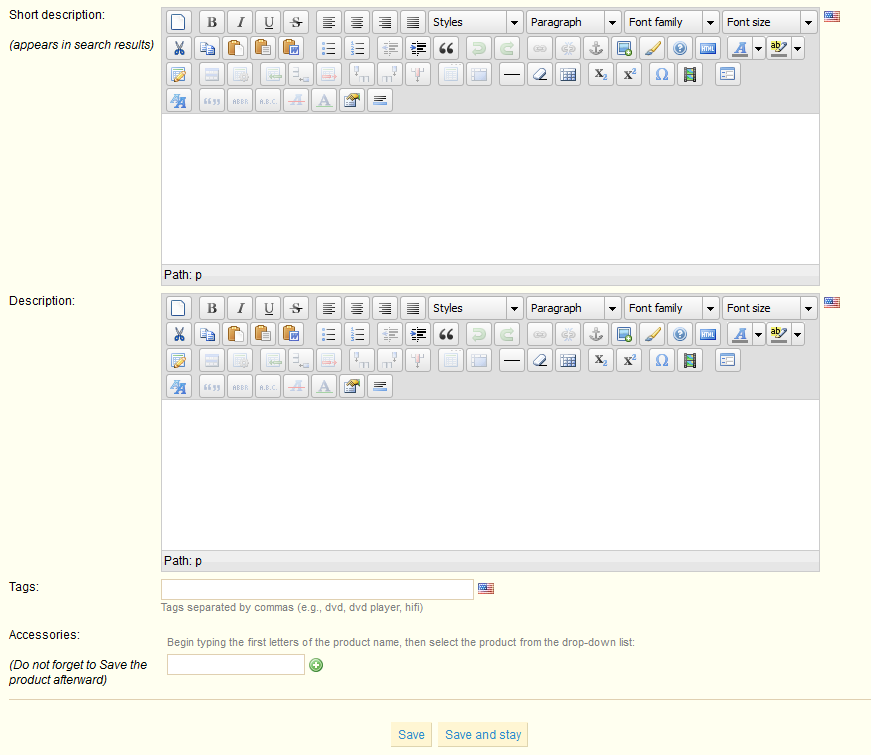Click Blockquote icon in Short description editor

446,48
